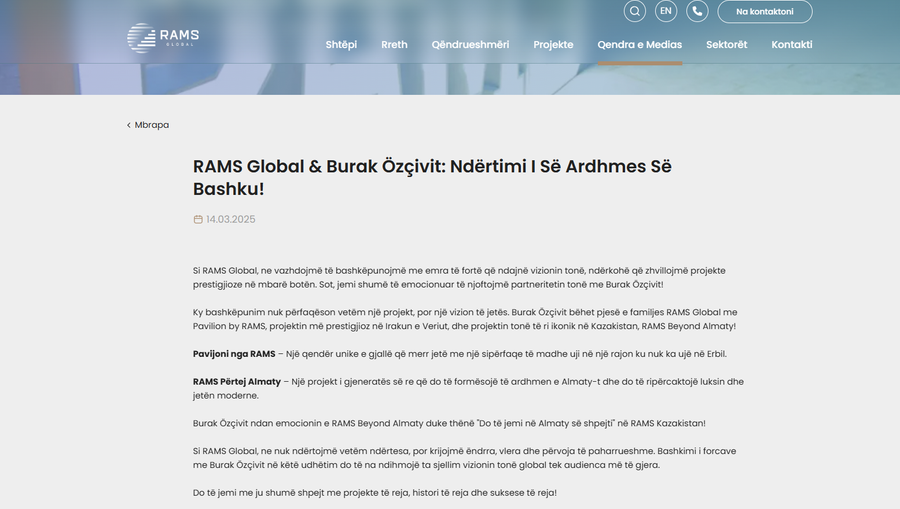The image size is (900, 509).
Task: Click the 14.03.2025 publication date
Action: [231, 219]
